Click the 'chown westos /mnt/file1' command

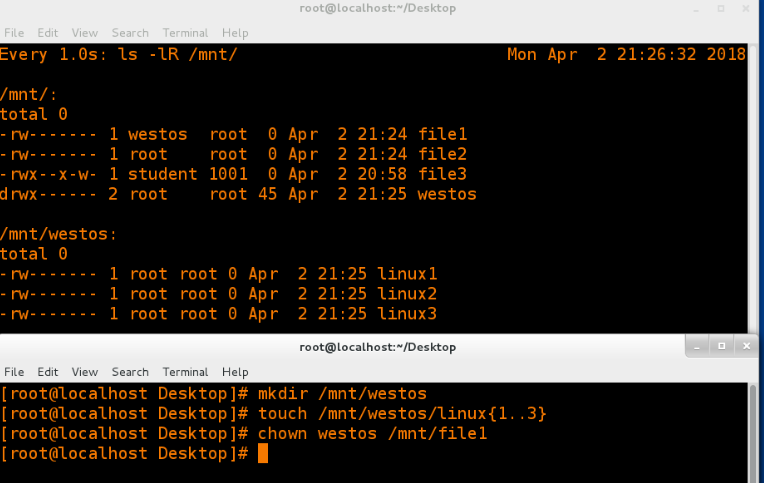[373, 433]
